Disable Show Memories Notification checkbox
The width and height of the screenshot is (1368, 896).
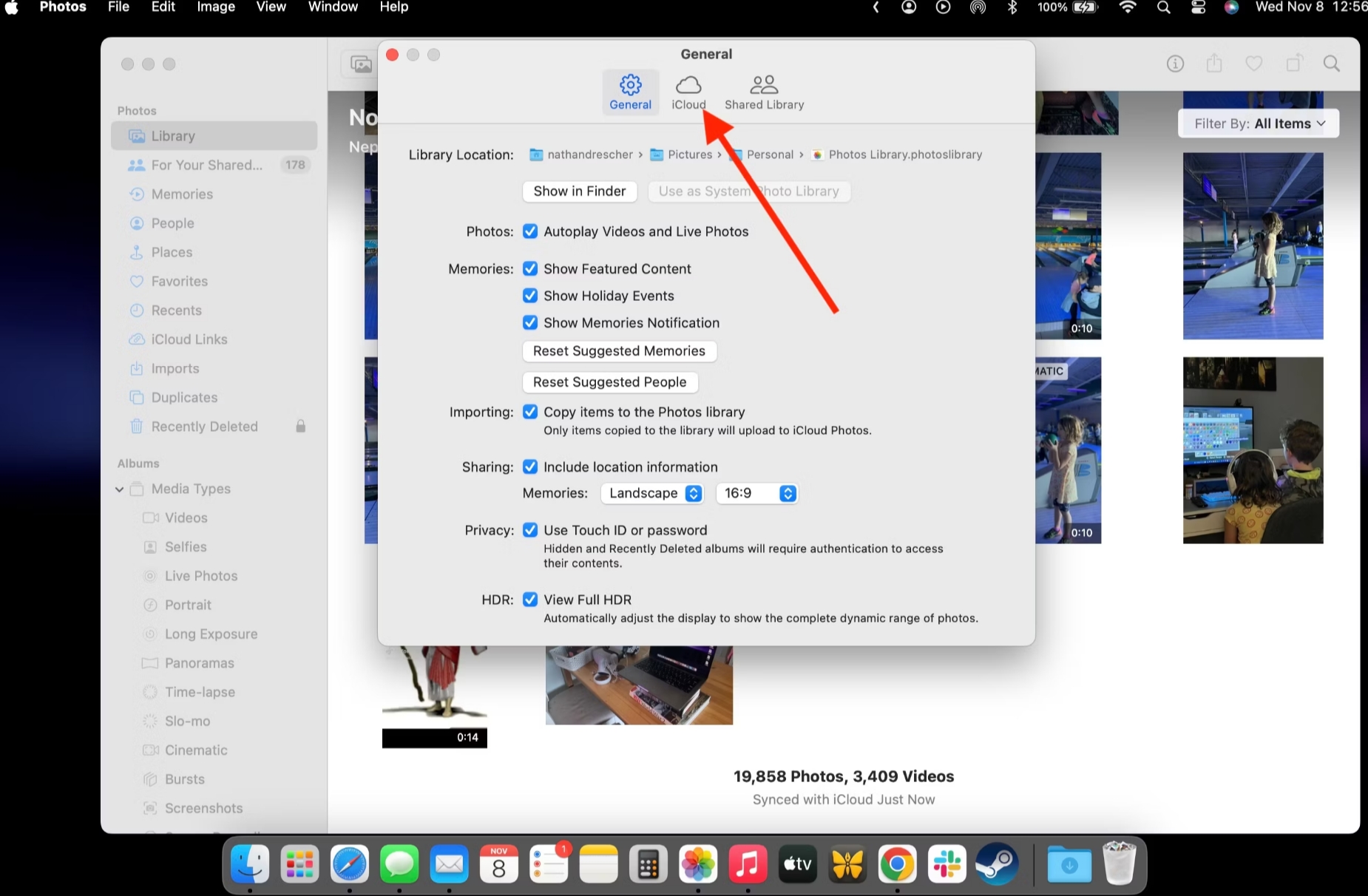(x=530, y=323)
